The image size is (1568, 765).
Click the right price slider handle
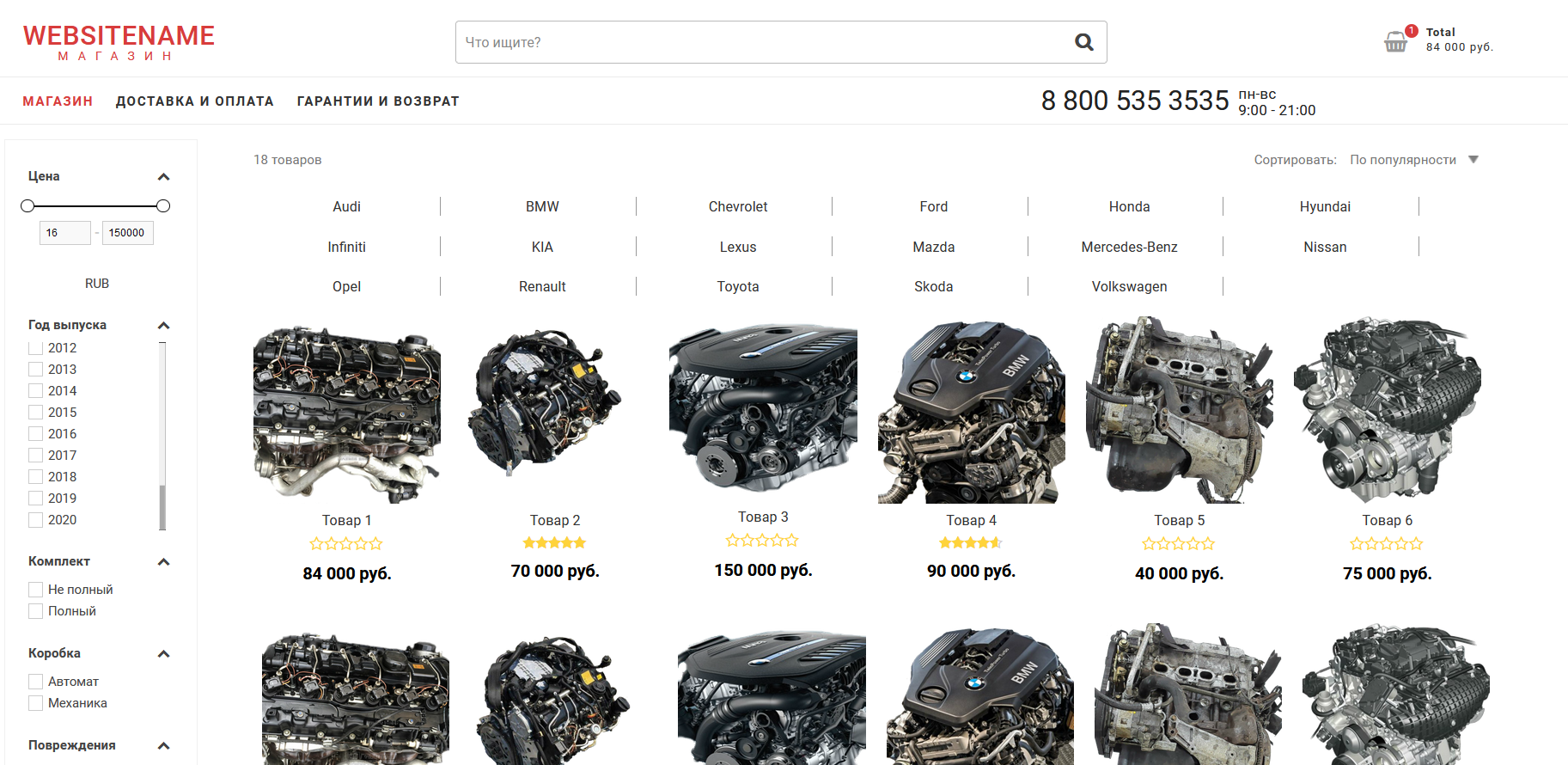pyautogui.click(x=163, y=205)
